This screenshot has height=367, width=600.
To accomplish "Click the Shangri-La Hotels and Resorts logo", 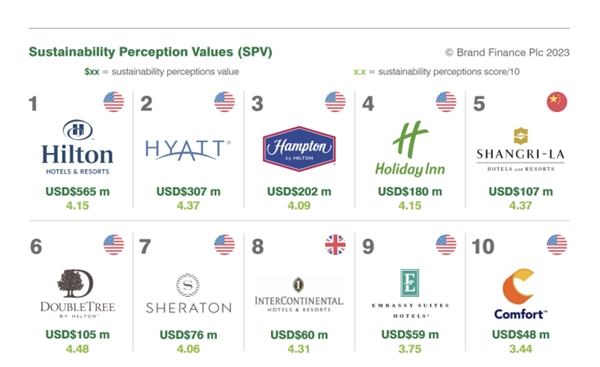I will 520,149.
